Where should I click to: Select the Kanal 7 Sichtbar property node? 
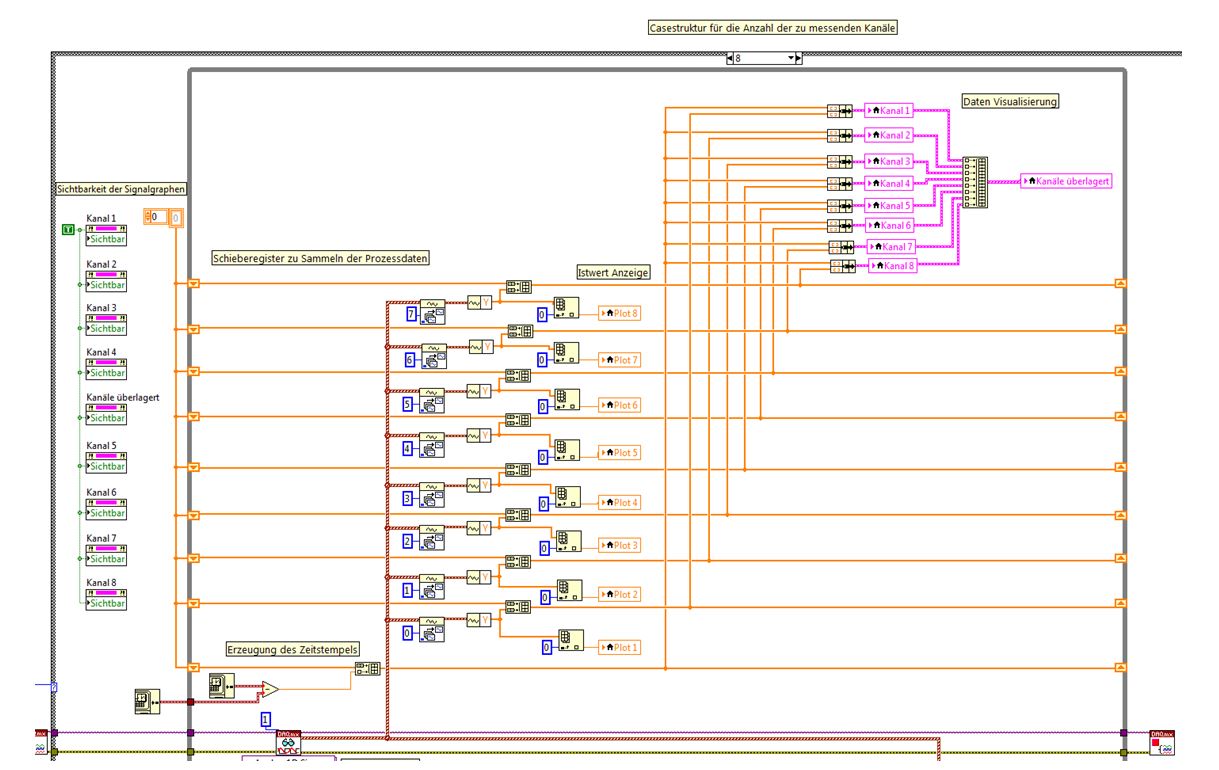(106, 554)
